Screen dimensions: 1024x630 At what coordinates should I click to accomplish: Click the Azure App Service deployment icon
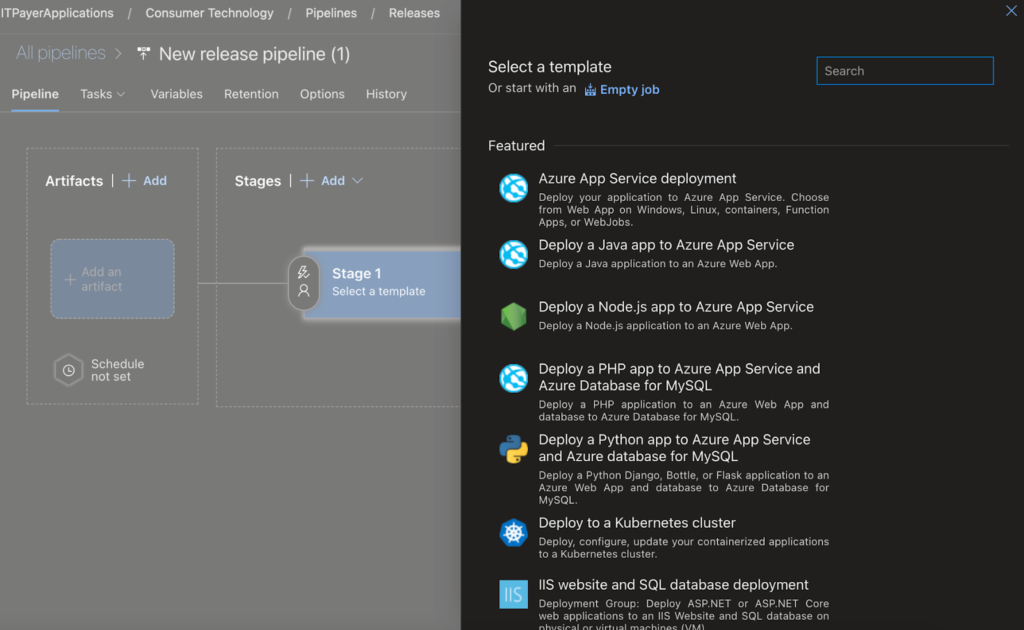(x=513, y=188)
